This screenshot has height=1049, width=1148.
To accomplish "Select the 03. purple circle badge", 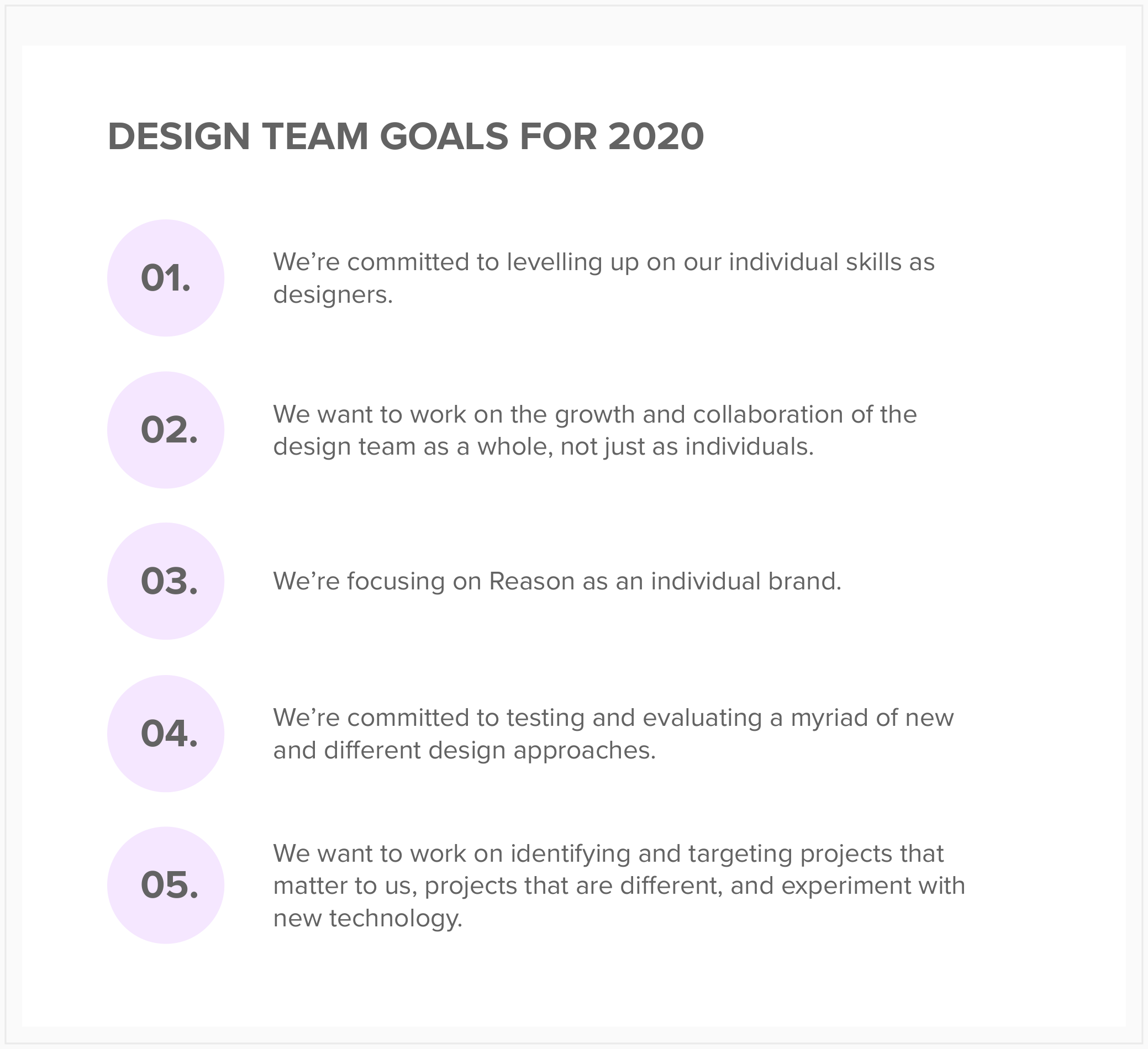I will [x=165, y=582].
